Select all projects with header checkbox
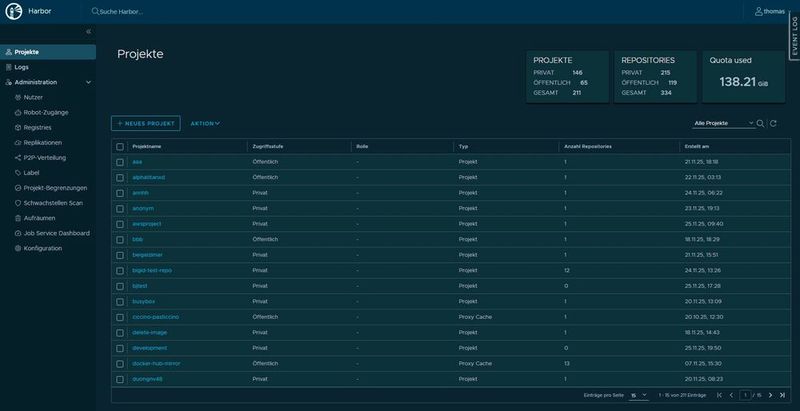Screen dimensions: 800x411 [x=120, y=147]
